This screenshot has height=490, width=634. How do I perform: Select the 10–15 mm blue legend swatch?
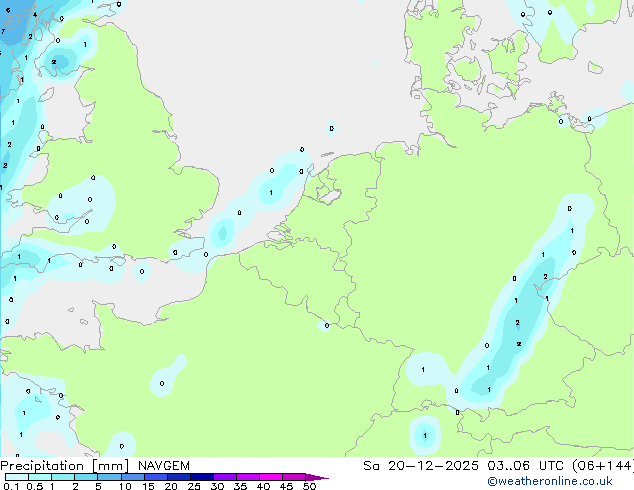coord(132,477)
